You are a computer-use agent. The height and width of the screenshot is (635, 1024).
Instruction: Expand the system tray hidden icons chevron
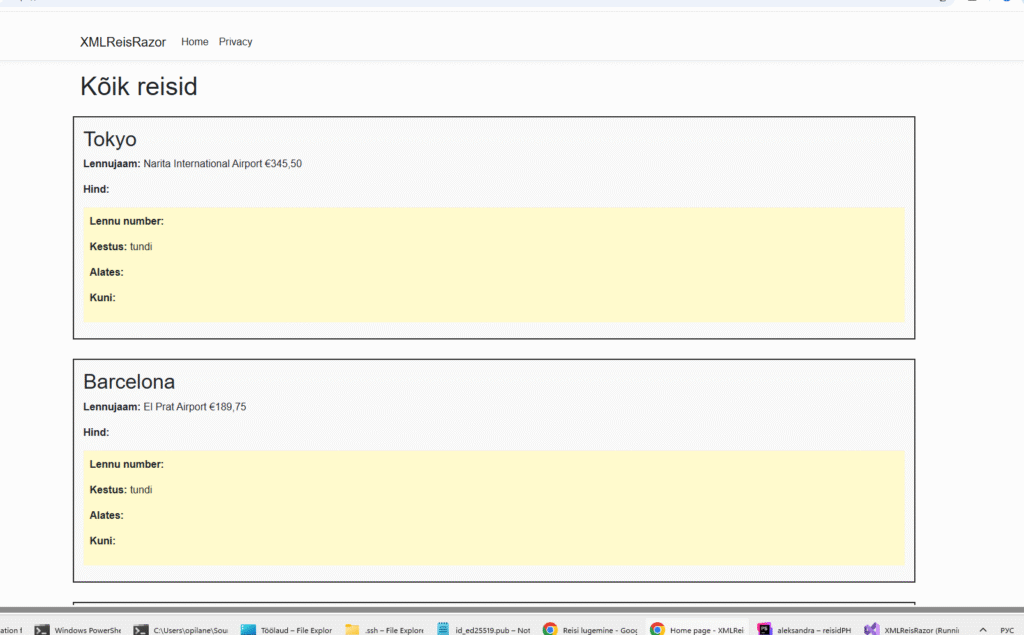982,629
